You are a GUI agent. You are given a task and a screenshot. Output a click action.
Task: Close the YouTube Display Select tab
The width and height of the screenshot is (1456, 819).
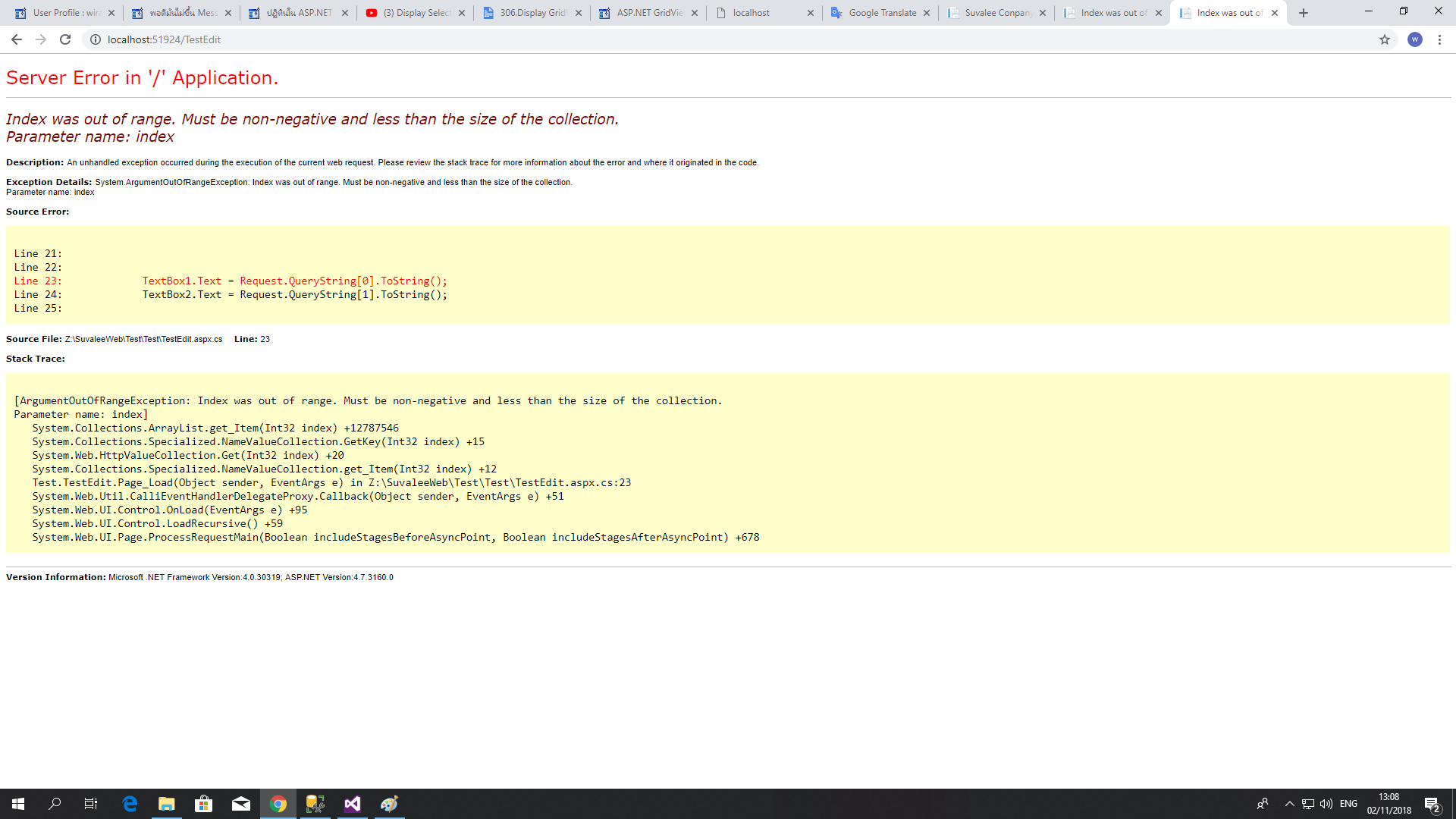(x=462, y=13)
